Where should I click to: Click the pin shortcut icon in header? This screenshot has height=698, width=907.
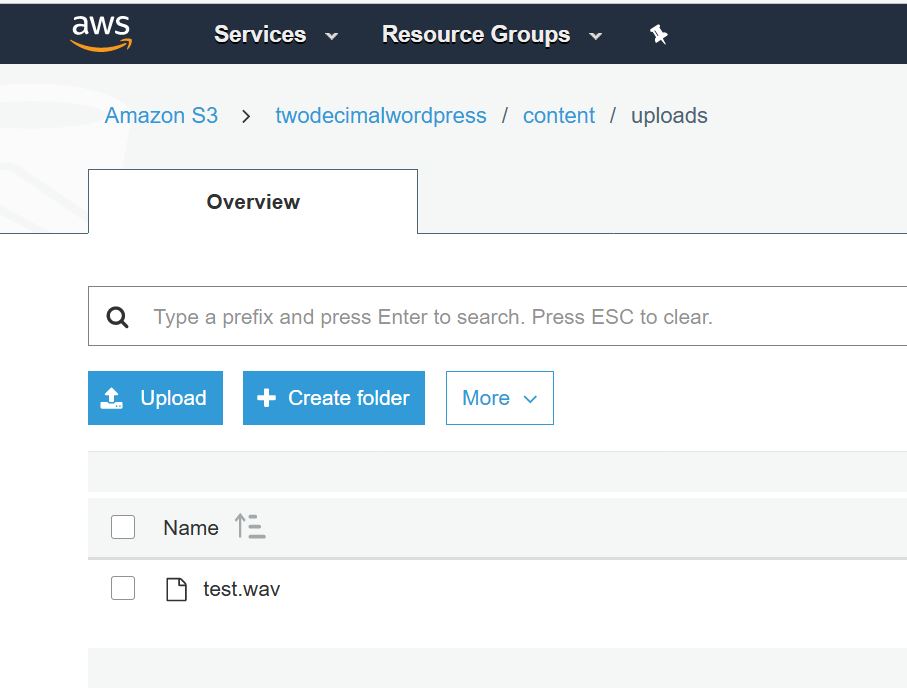click(658, 35)
